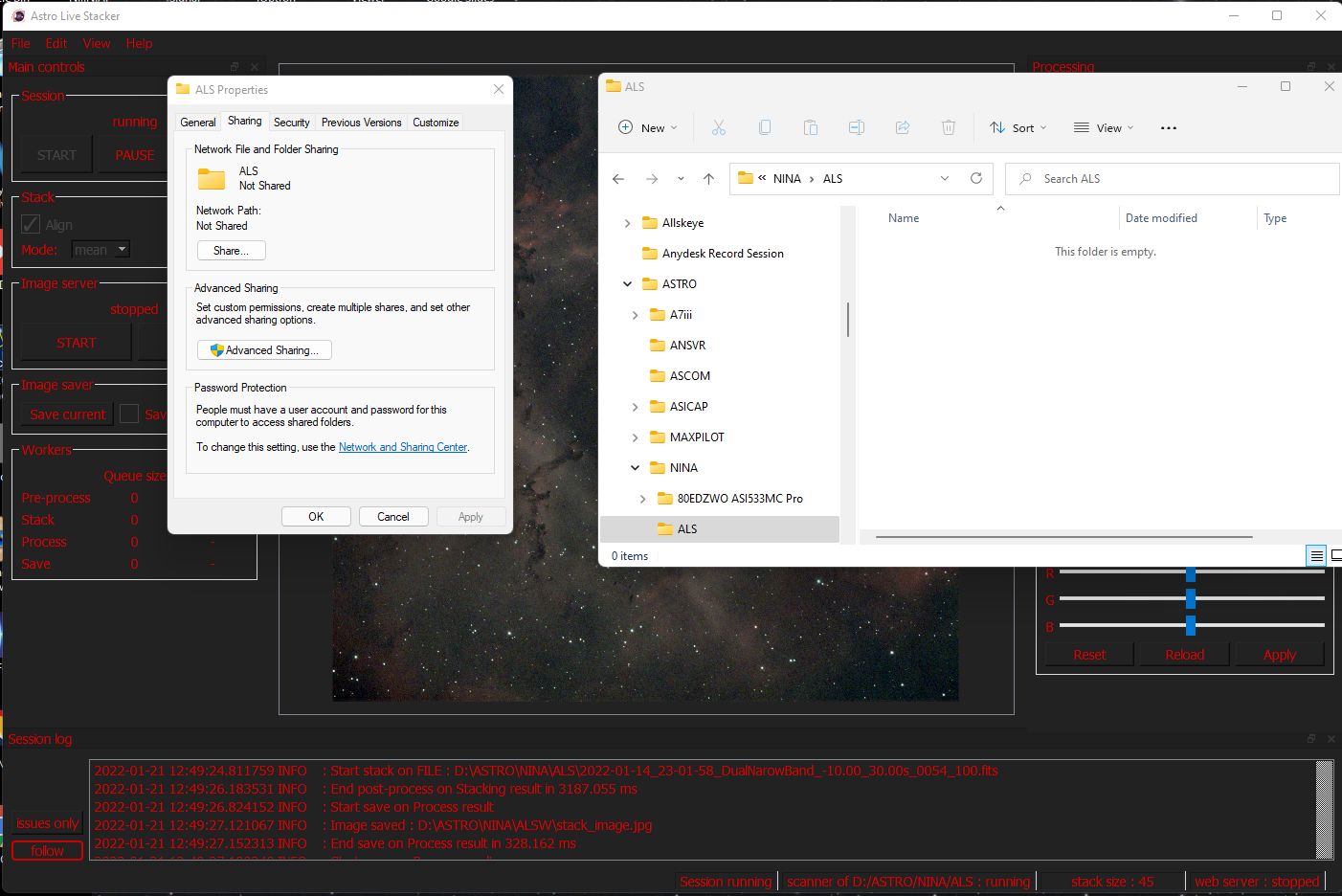Screen dimensions: 1342x896
Task: Open the See more (three dots) menu
Action: coord(1169,127)
